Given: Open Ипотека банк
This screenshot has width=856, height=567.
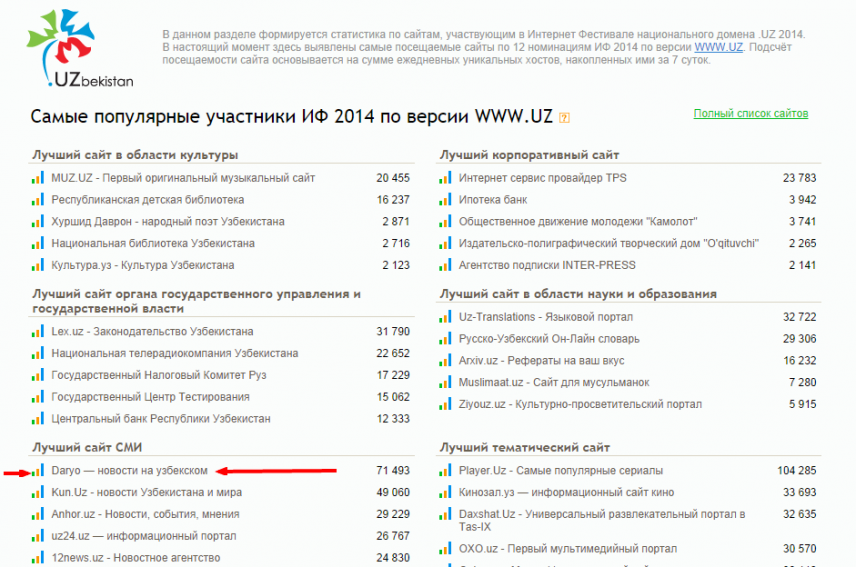Looking at the screenshot, I should tap(492, 200).
